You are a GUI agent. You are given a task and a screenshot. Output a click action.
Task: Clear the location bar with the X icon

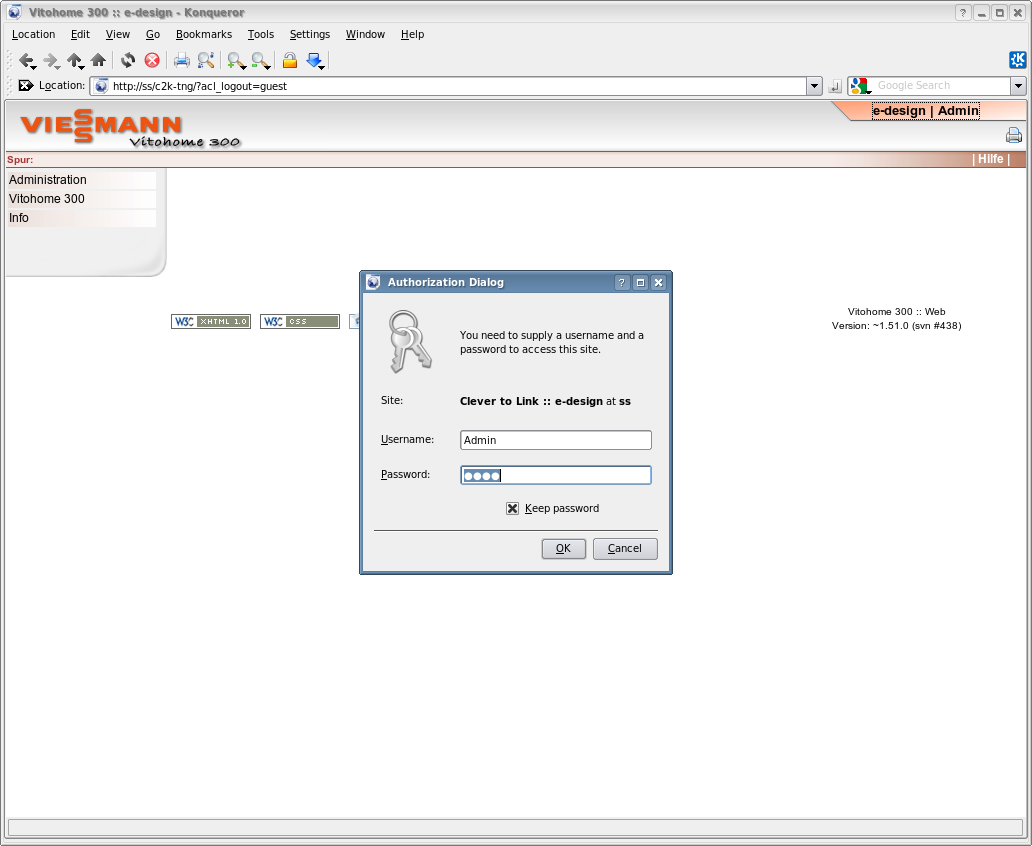coord(26,86)
